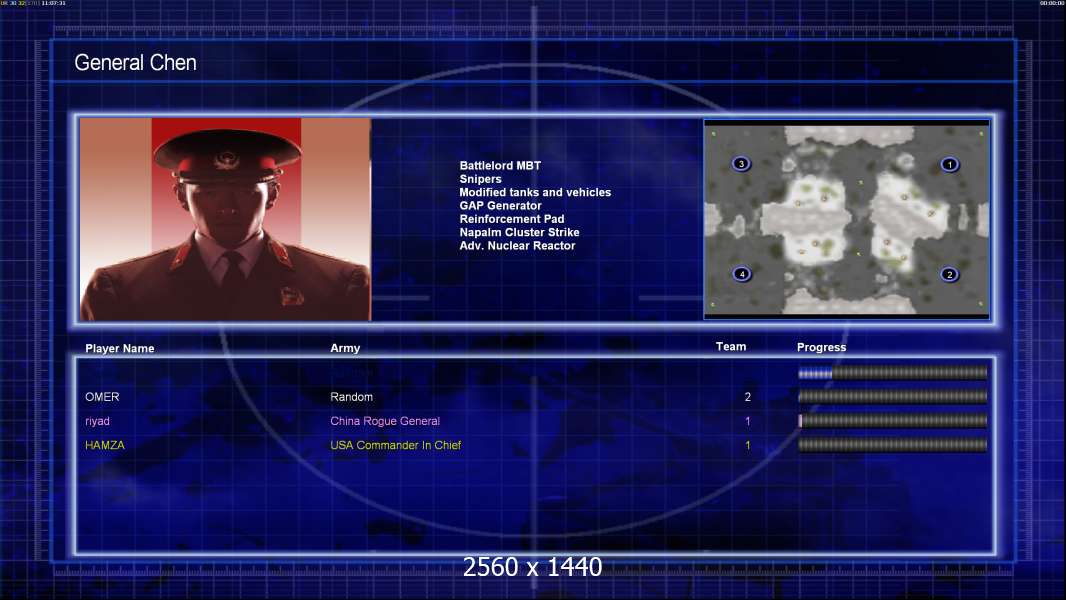Screen dimensions: 1066x600
Task: Click the "Team" column header
Action: [731, 347]
